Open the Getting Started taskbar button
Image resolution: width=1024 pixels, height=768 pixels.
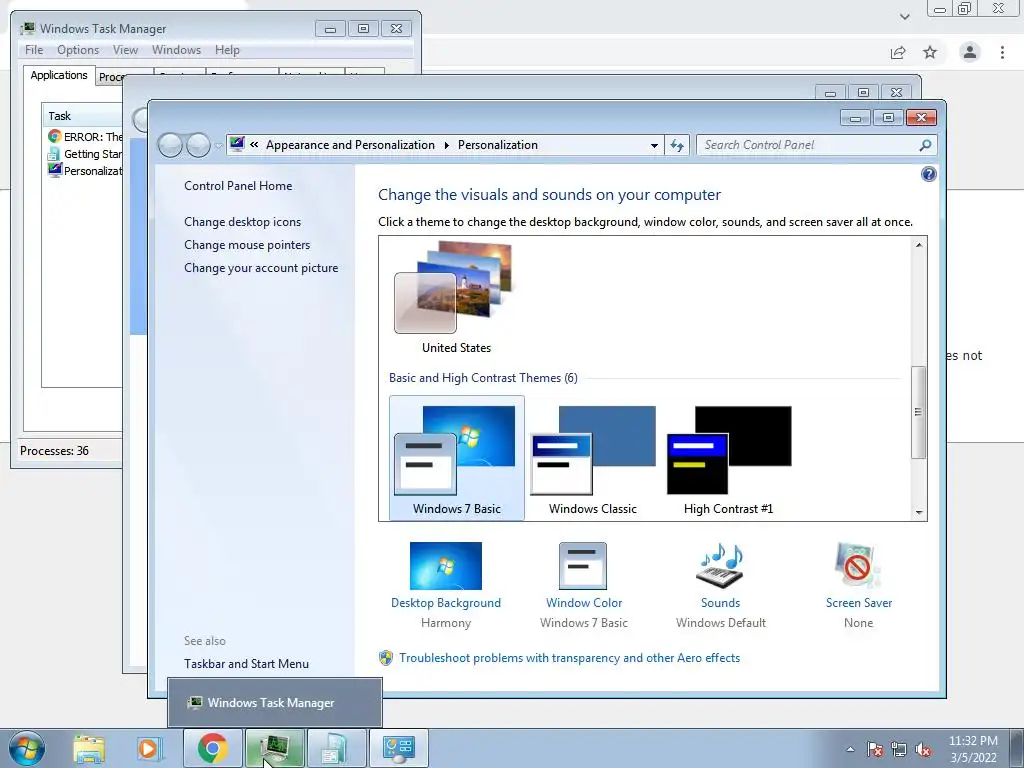pos(336,748)
